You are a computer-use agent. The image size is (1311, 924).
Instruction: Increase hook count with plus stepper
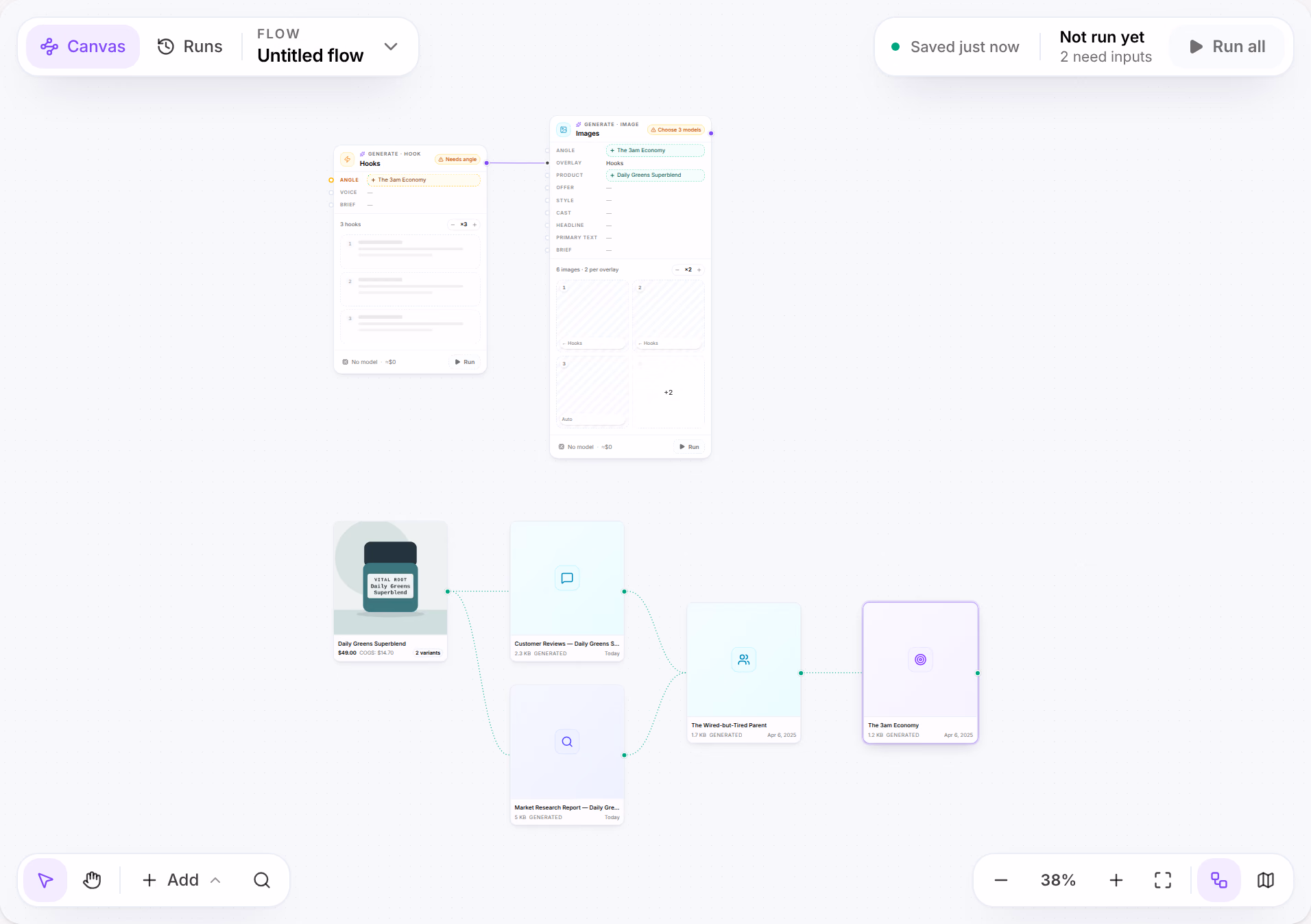coord(474,225)
